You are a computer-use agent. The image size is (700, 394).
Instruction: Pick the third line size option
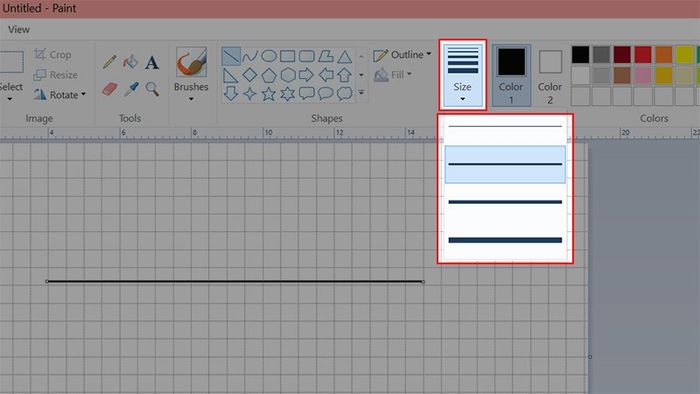(505, 202)
